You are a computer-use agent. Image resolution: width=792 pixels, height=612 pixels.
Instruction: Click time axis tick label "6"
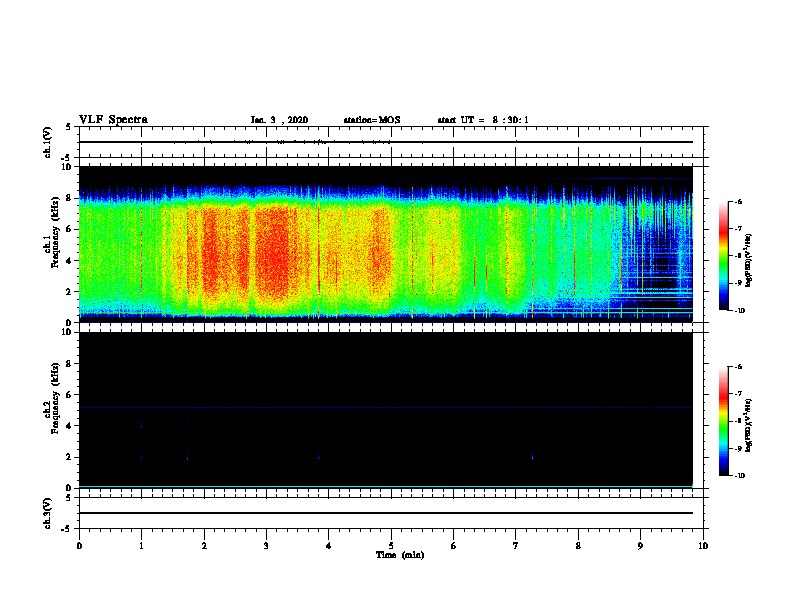pyautogui.click(x=453, y=546)
